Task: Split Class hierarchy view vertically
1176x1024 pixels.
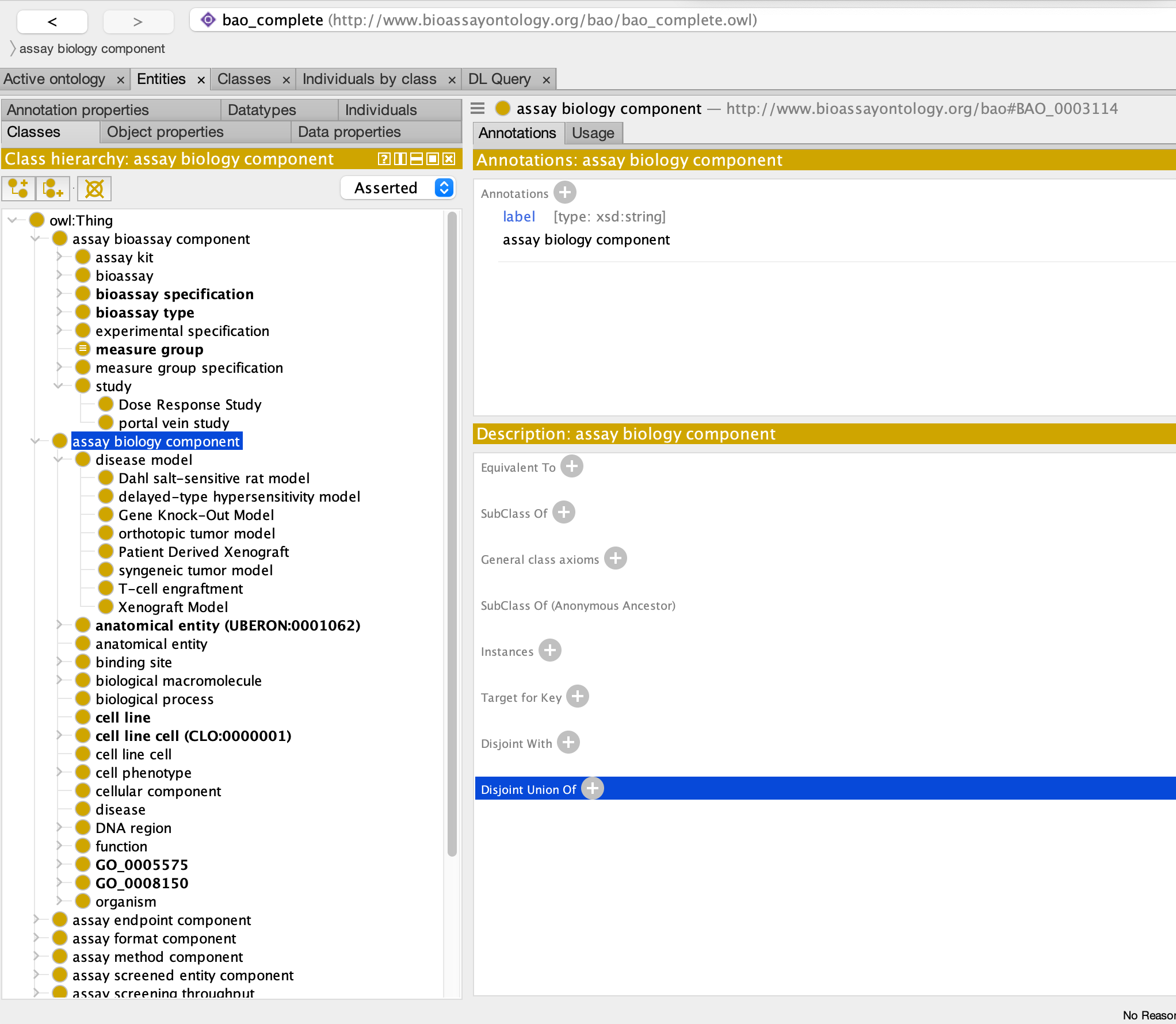Action: click(400, 159)
